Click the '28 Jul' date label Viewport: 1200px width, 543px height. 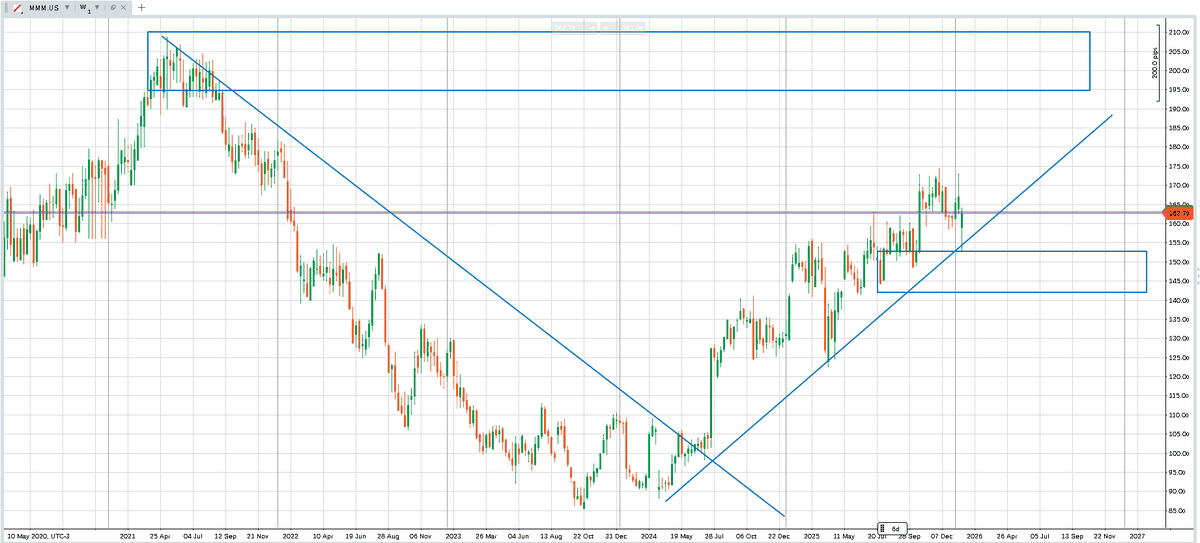712,536
